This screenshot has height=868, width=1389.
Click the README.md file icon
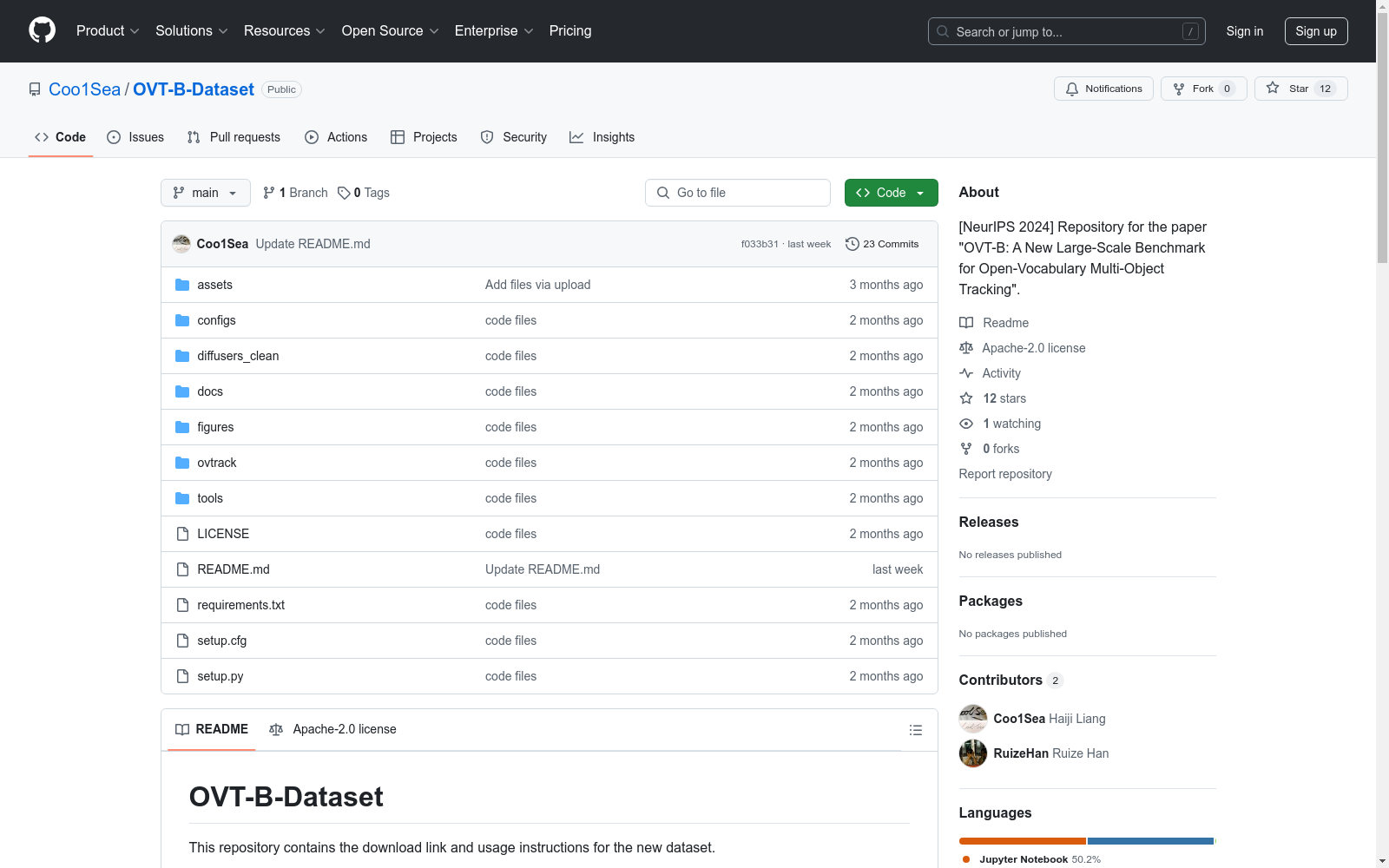coord(182,569)
